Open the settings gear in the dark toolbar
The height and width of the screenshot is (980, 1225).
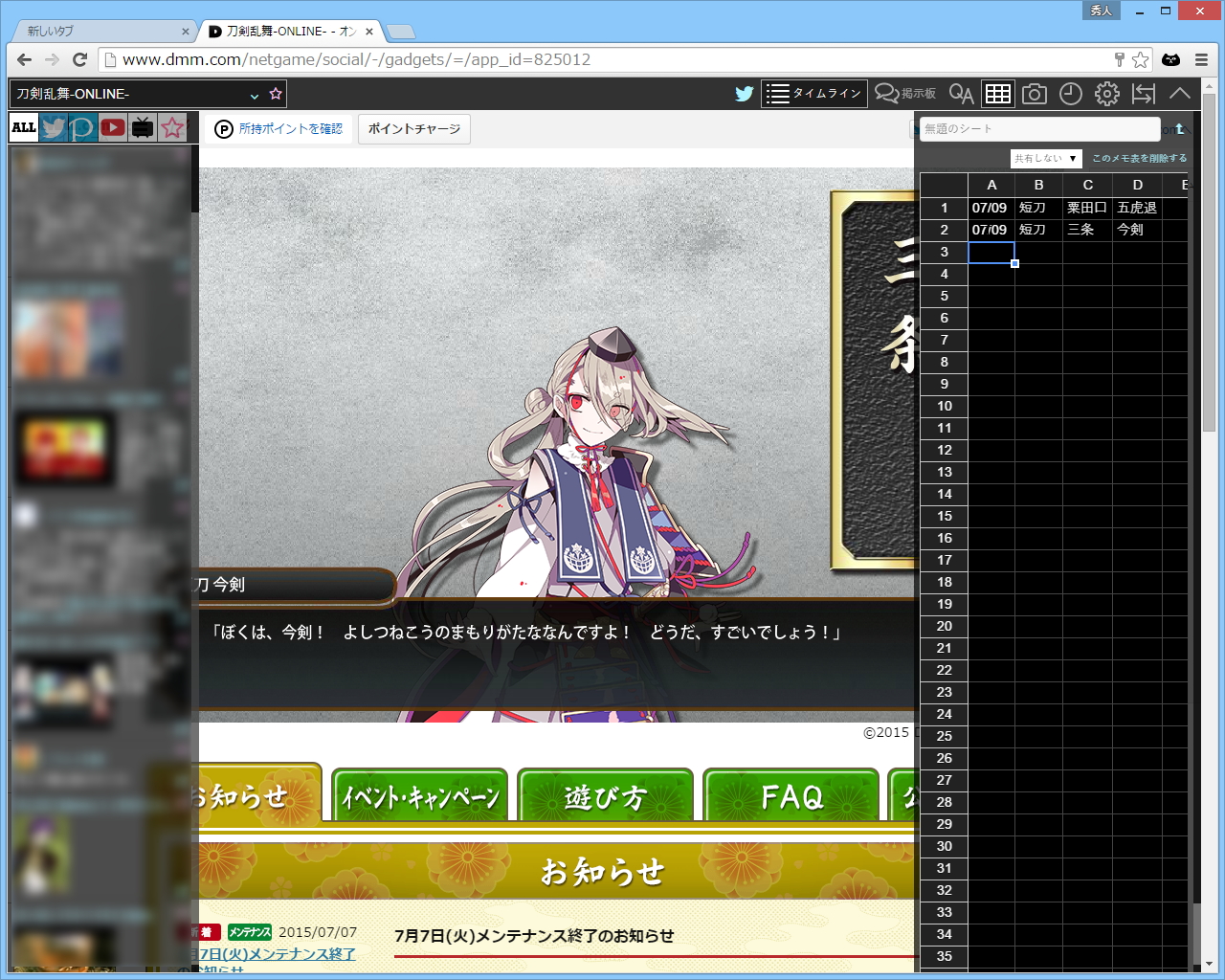tap(1107, 94)
